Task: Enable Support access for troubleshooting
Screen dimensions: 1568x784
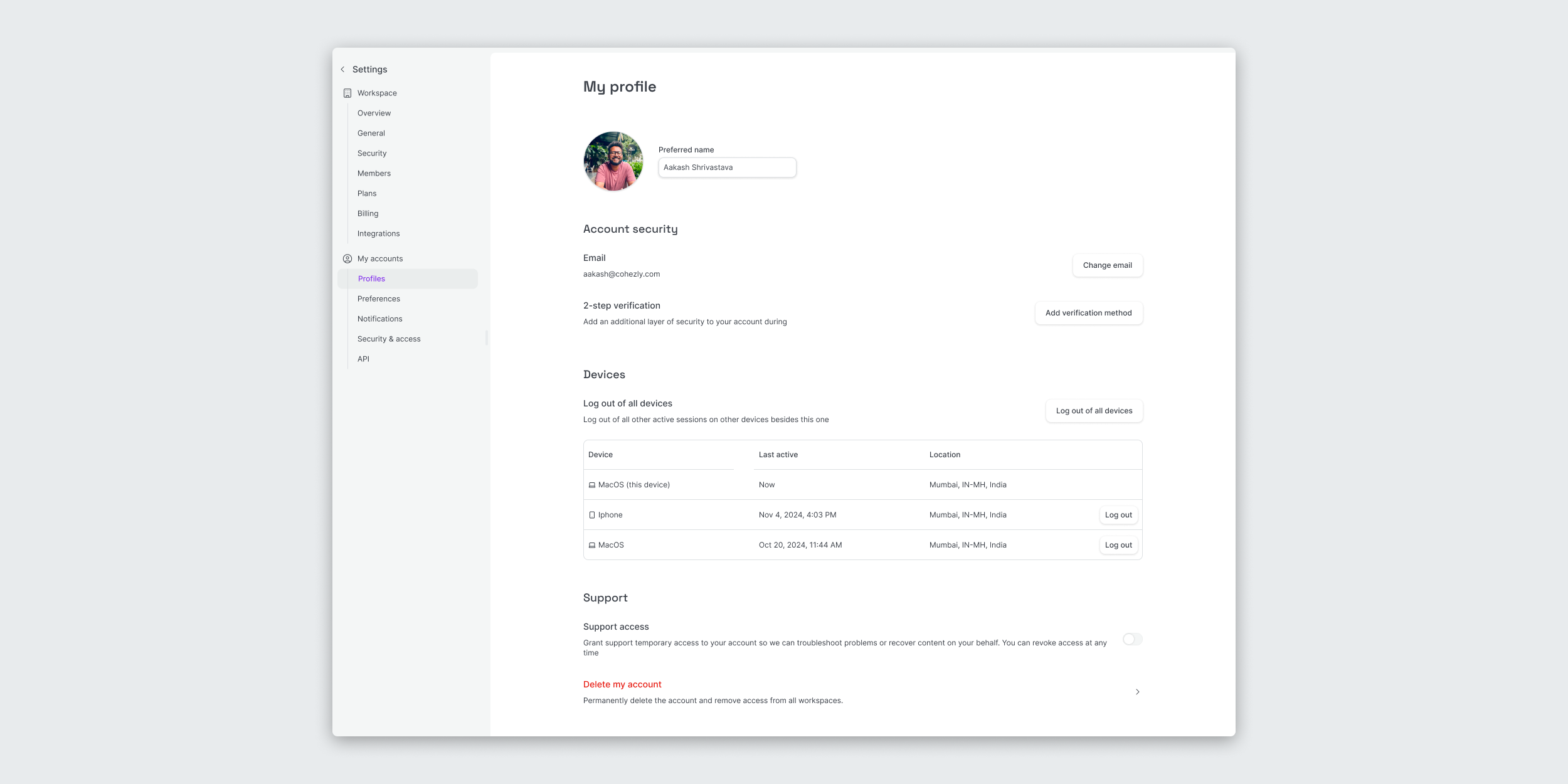Action: 1131,639
